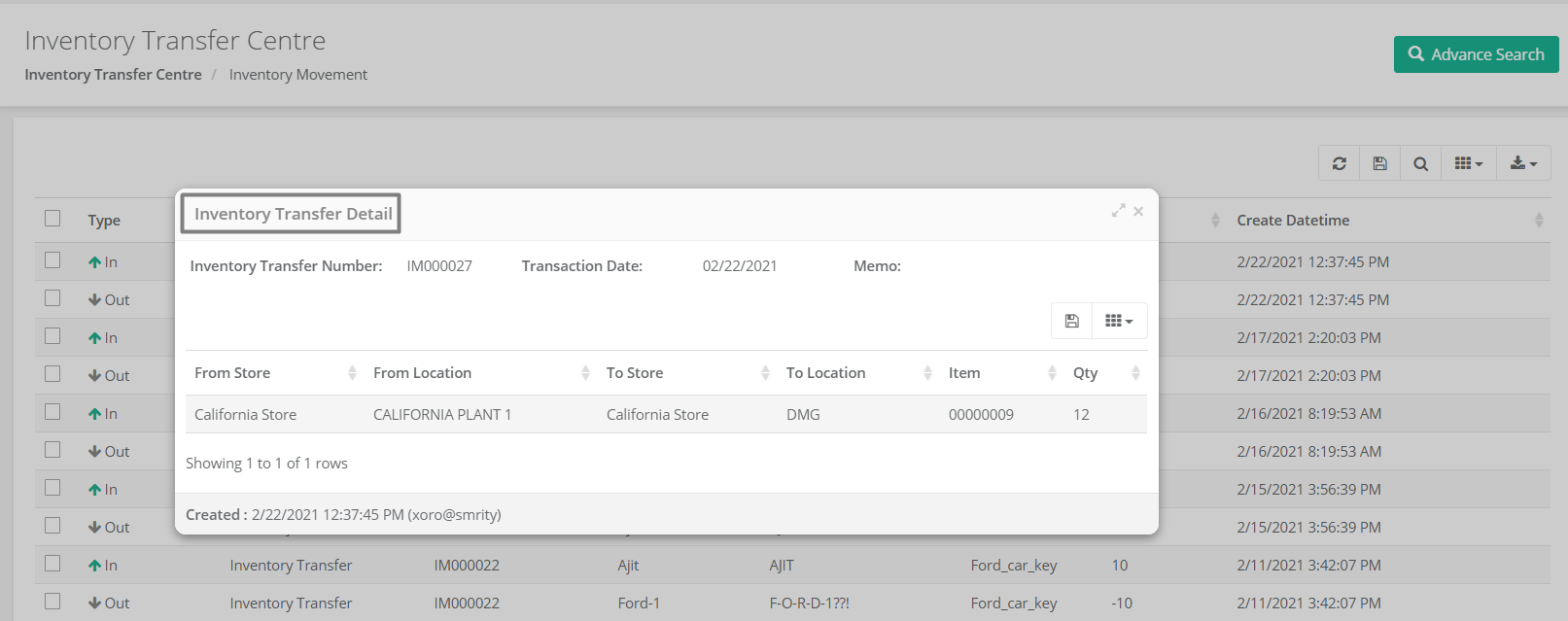The width and height of the screenshot is (1568, 621).
Task: Close the Inventory Transfer Detail dialog
Action: 1138,211
